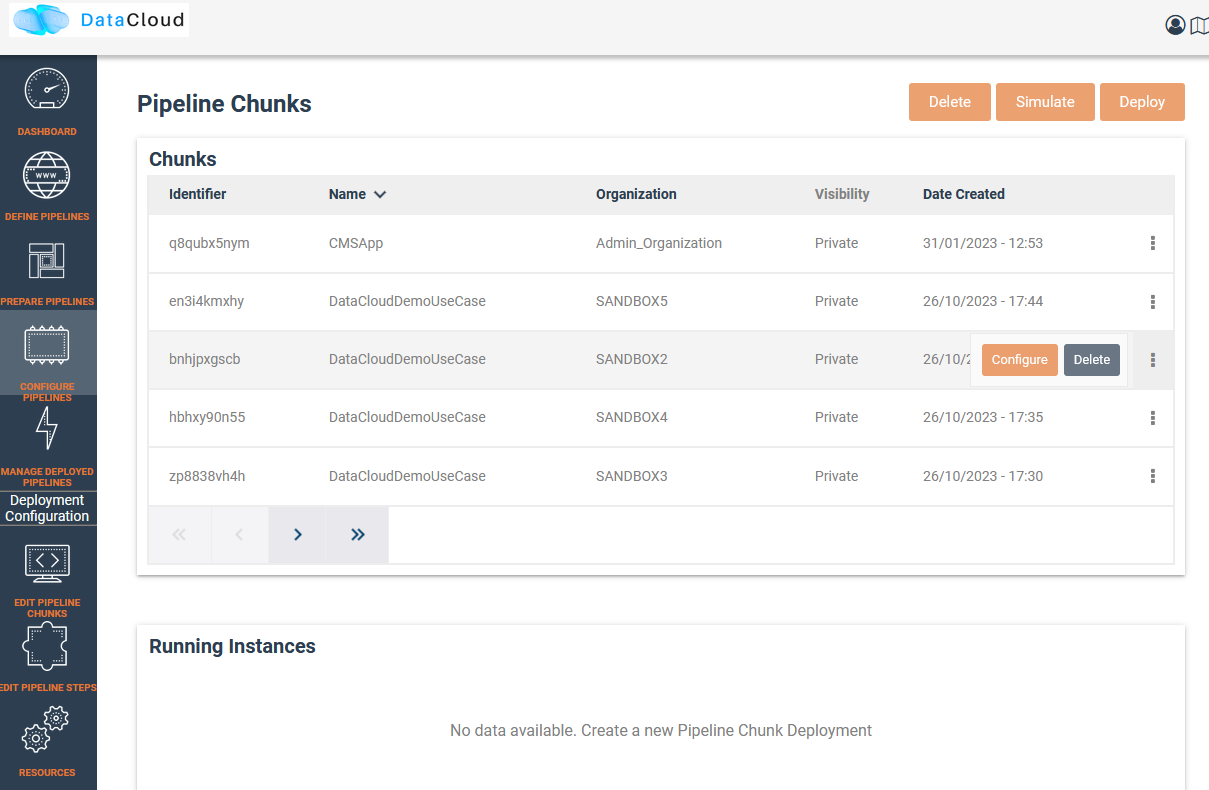The image size is (1209, 790).
Task: Click the Date Created column header
Action: 964,194
